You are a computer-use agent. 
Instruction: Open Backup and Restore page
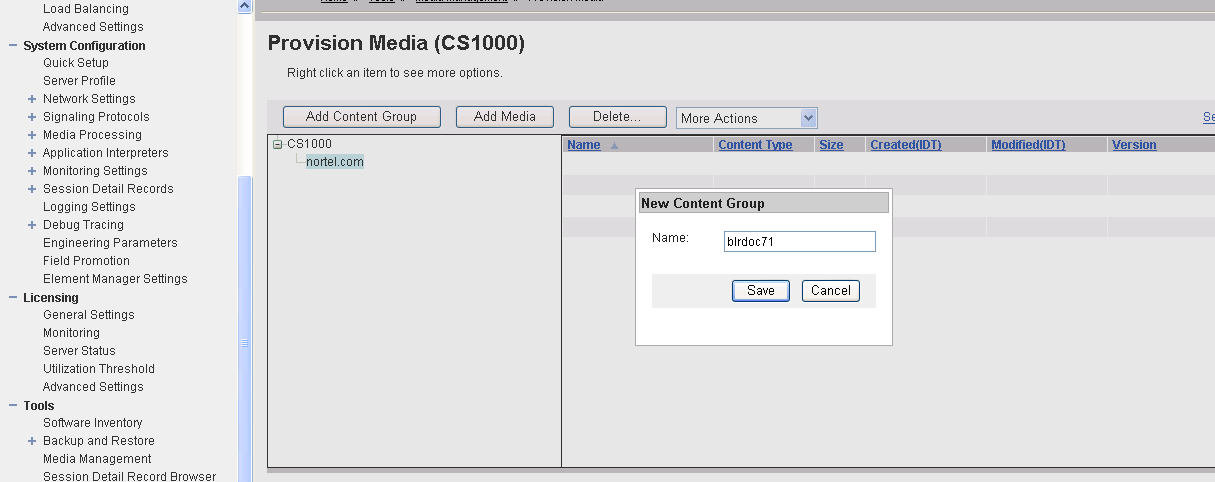(99, 441)
